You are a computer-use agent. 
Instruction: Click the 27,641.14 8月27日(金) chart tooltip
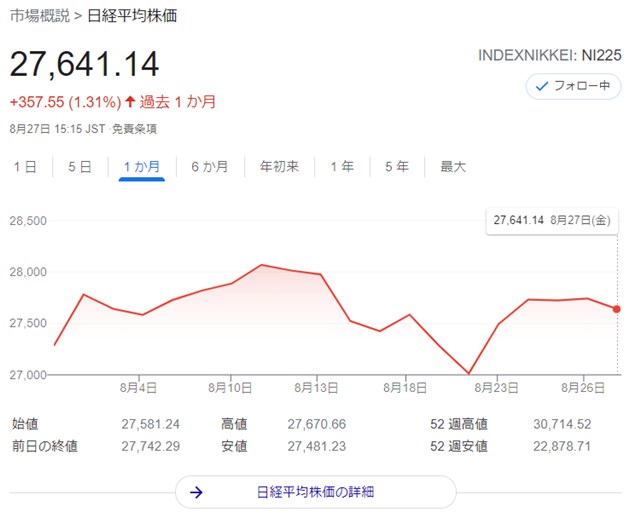(552, 220)
